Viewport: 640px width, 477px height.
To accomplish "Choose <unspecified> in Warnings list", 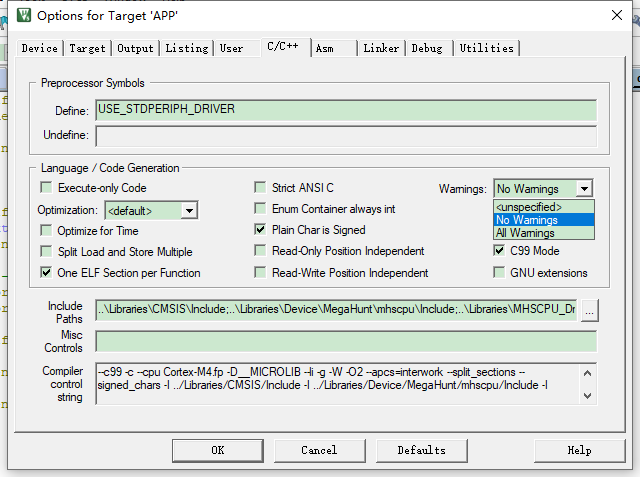I will click(544, 207).
